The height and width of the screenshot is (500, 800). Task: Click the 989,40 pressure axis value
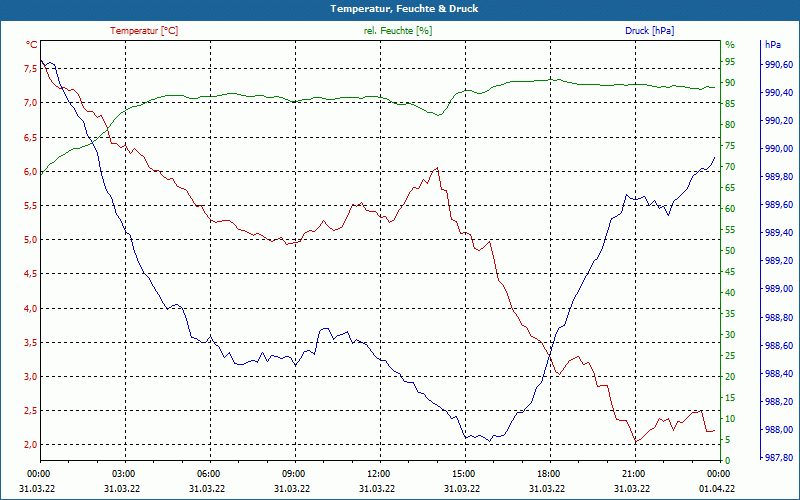click(779, 233)
